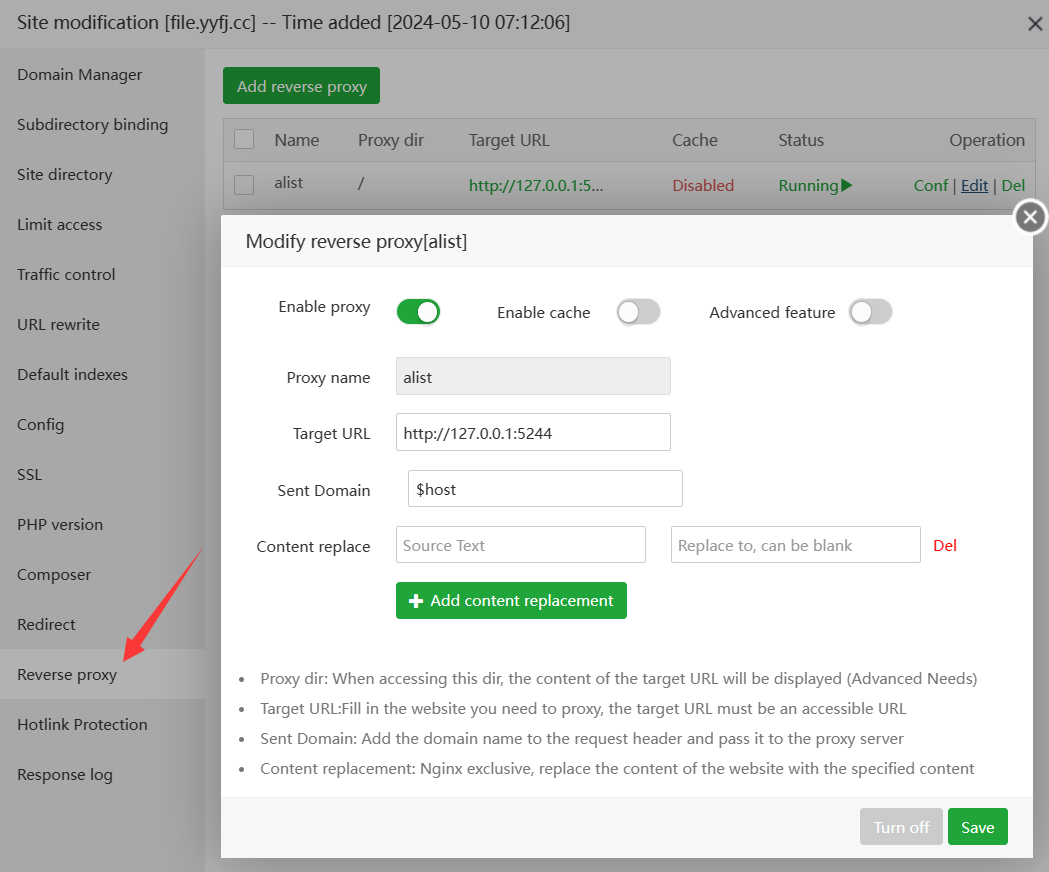
Task: Turn on the Enable cache switch
Action: 638,312
